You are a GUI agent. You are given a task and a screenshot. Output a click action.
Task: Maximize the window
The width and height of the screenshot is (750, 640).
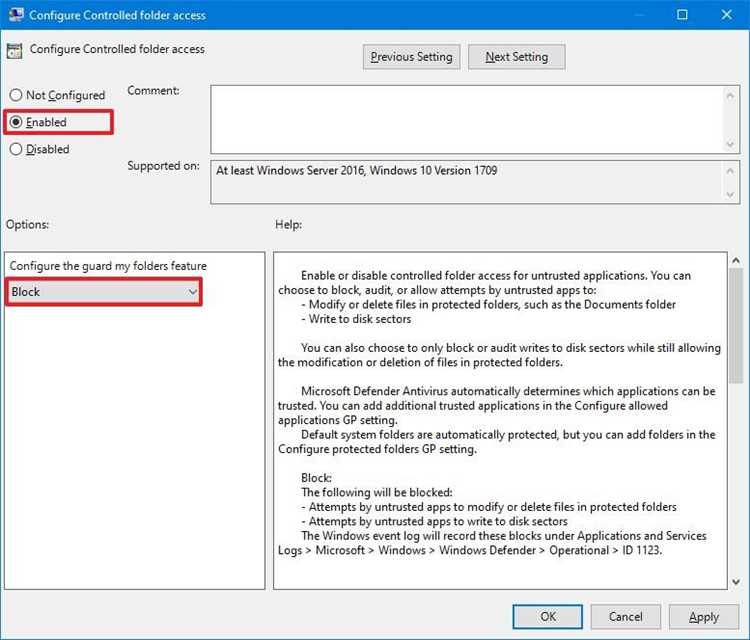click(682, 15)
